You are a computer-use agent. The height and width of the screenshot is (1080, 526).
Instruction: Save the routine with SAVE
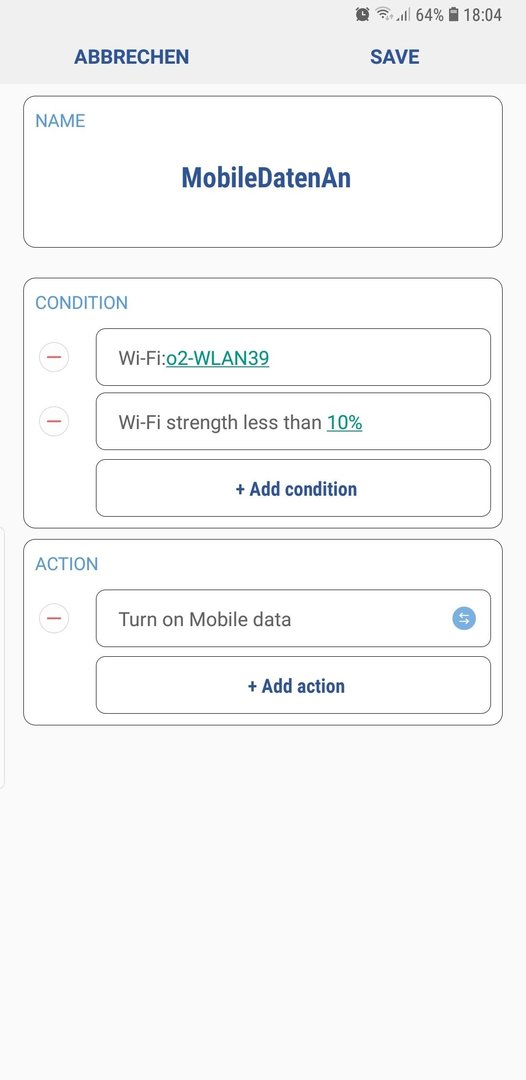(x=394, y=56)
